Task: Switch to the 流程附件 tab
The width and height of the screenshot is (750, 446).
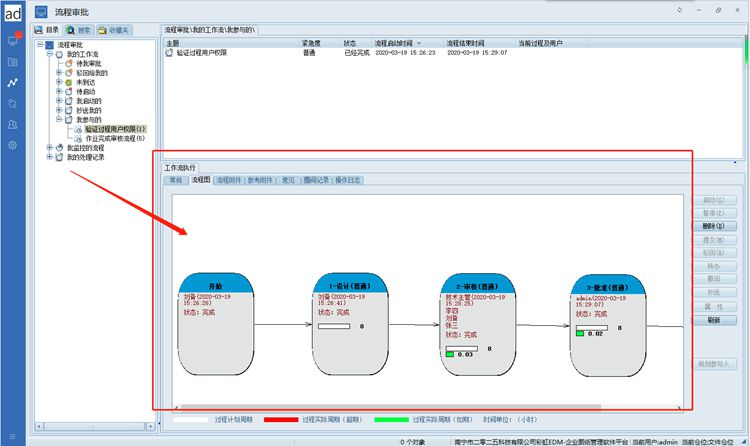Action: (229, 179)
